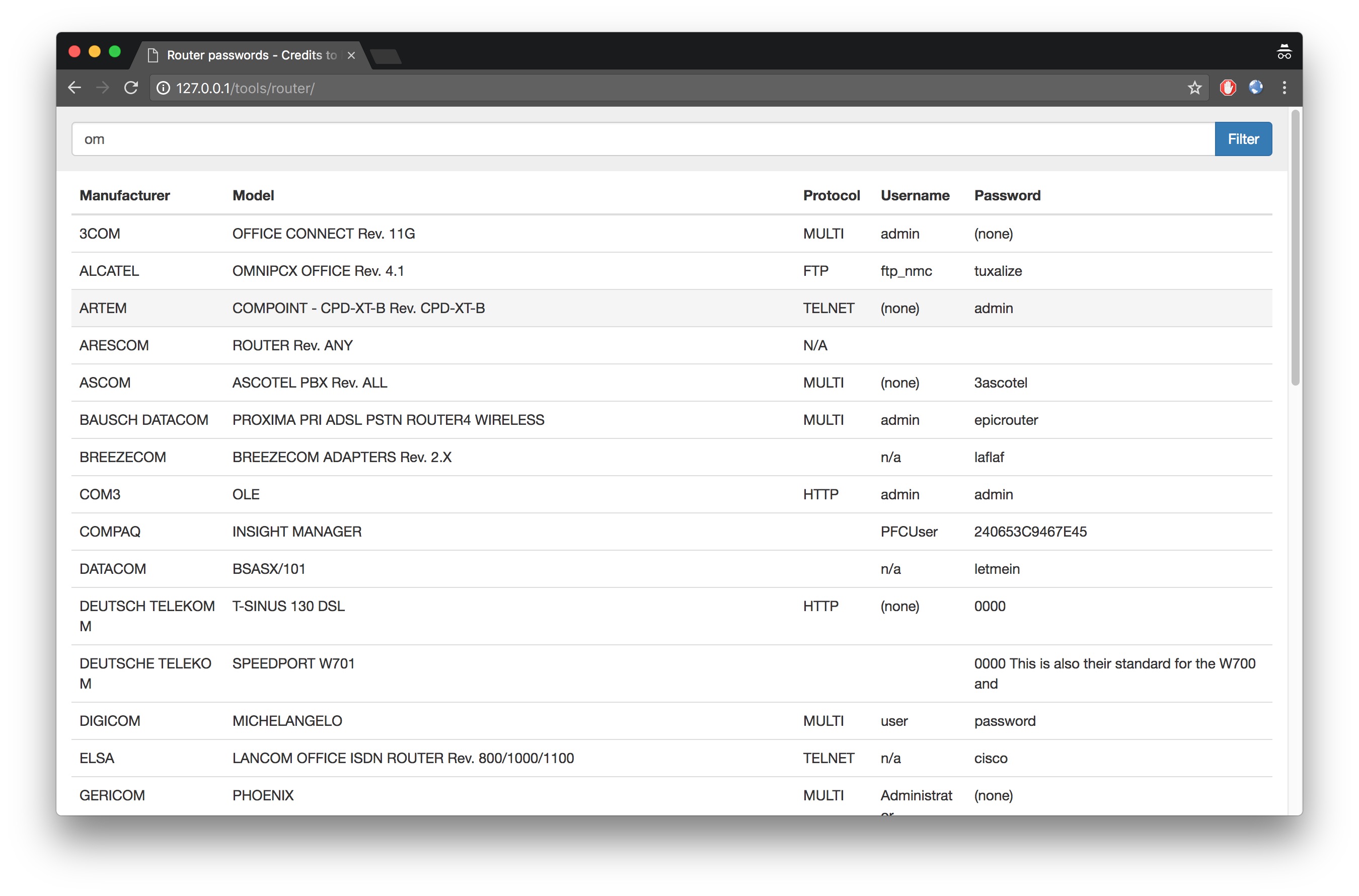
Task: Click the address bar URL
Action: pyautogui.click(x=245, y=88)
